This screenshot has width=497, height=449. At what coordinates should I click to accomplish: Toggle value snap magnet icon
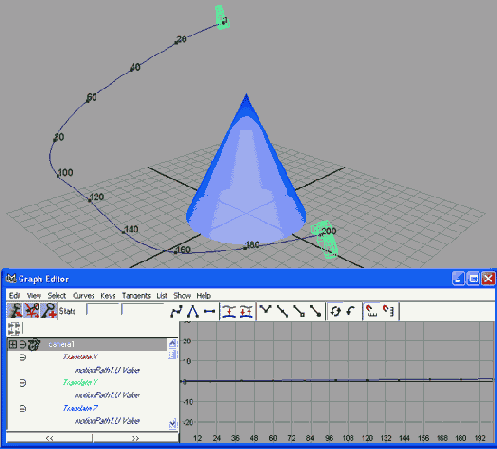[389, 311]
